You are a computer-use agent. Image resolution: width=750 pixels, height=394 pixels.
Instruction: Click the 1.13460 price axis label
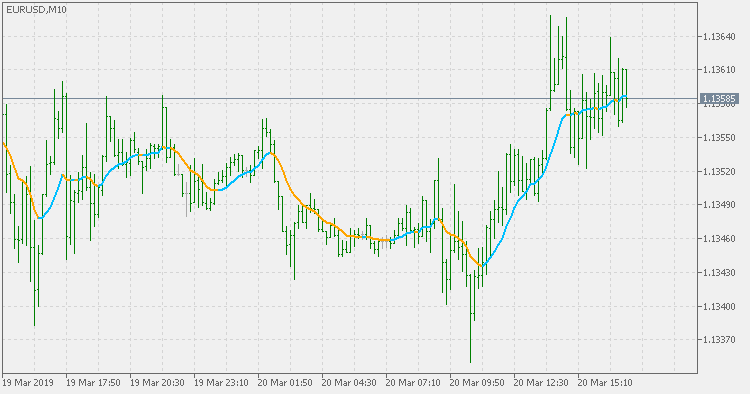tap(719, 239)
